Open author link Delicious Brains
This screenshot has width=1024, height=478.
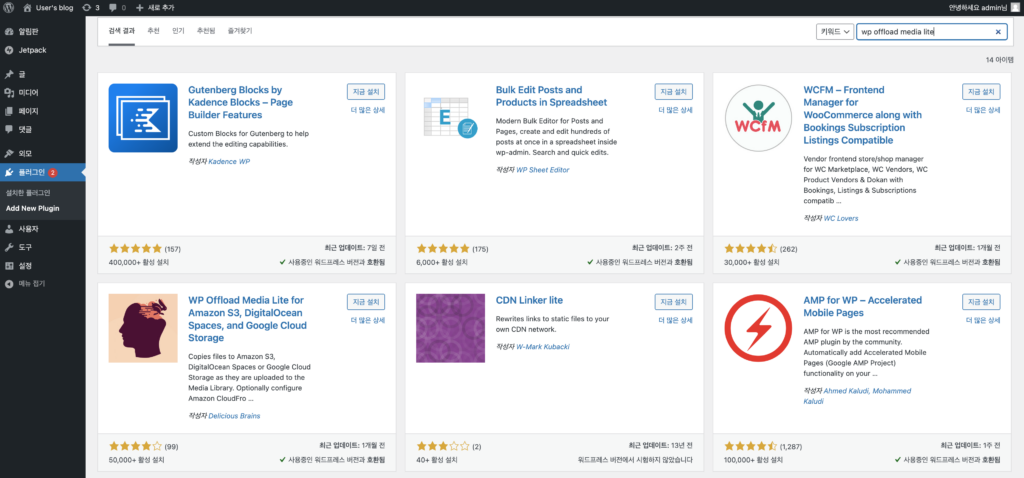(x=234, y=416)
